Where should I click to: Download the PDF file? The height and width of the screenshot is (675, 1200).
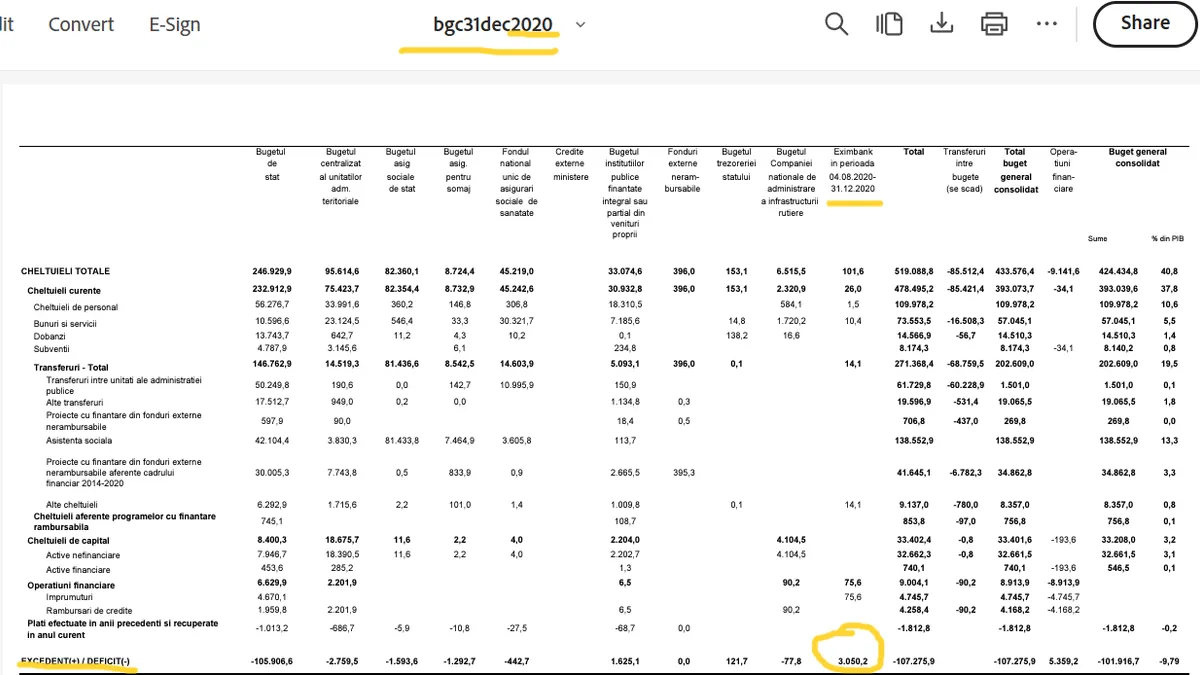(941, 24)
